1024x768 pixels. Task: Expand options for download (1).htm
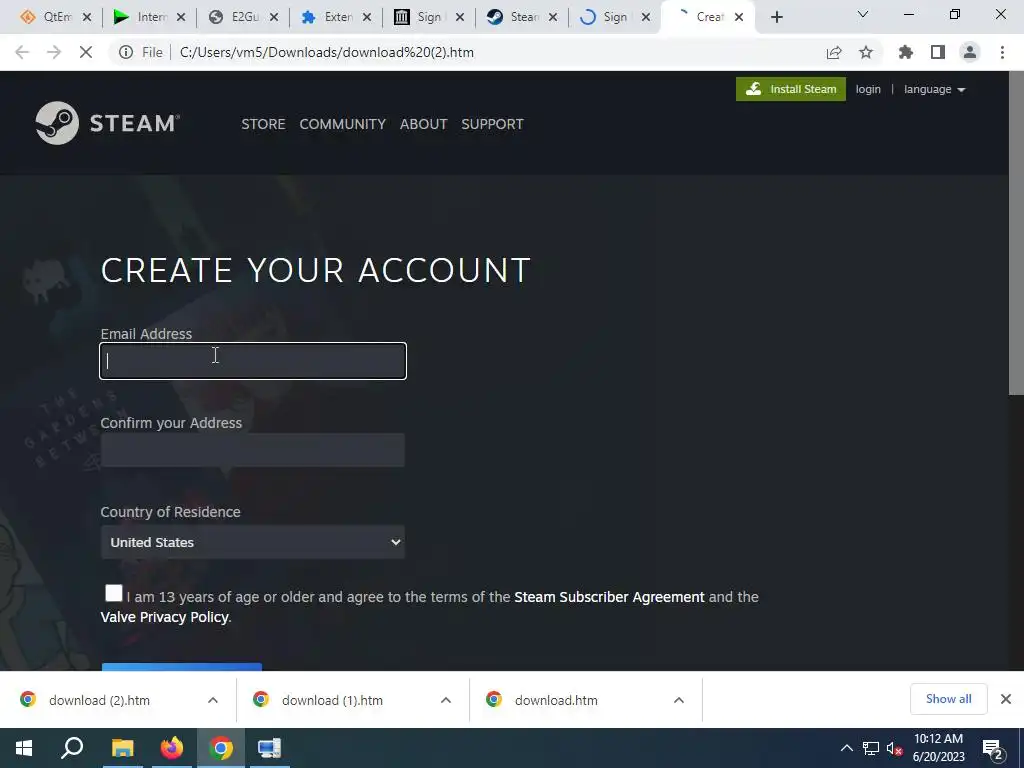coord(446,700)
